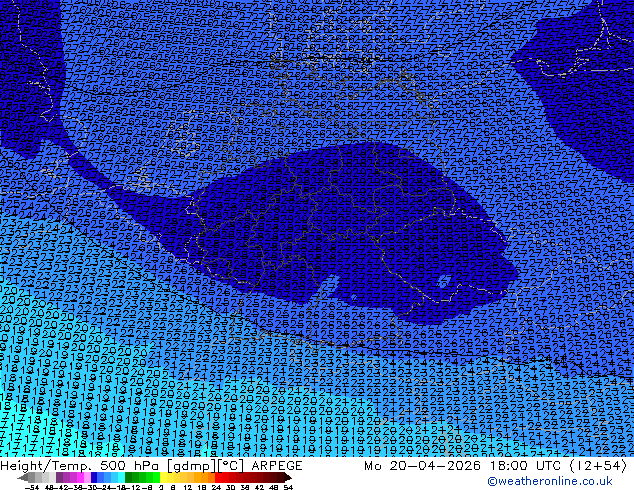Click the 'Height/Temp. 500 hPa' title text

click(x=81, y=466)
